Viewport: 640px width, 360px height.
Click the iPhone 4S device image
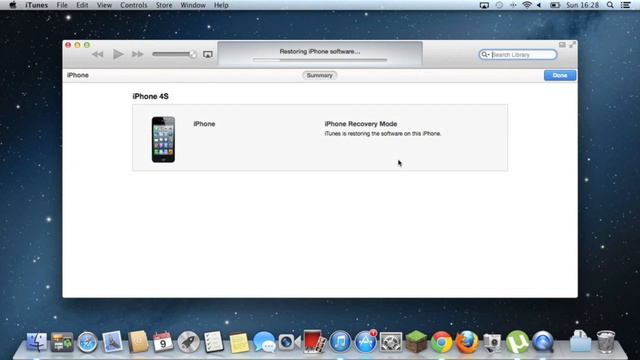click(163, 140)
